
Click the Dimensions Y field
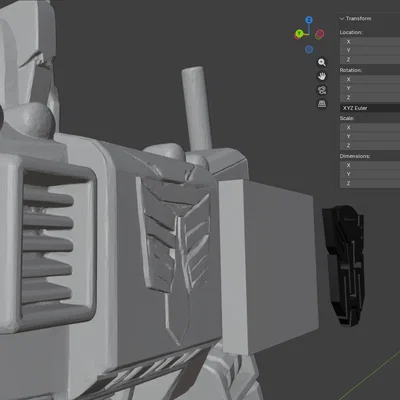370,174
